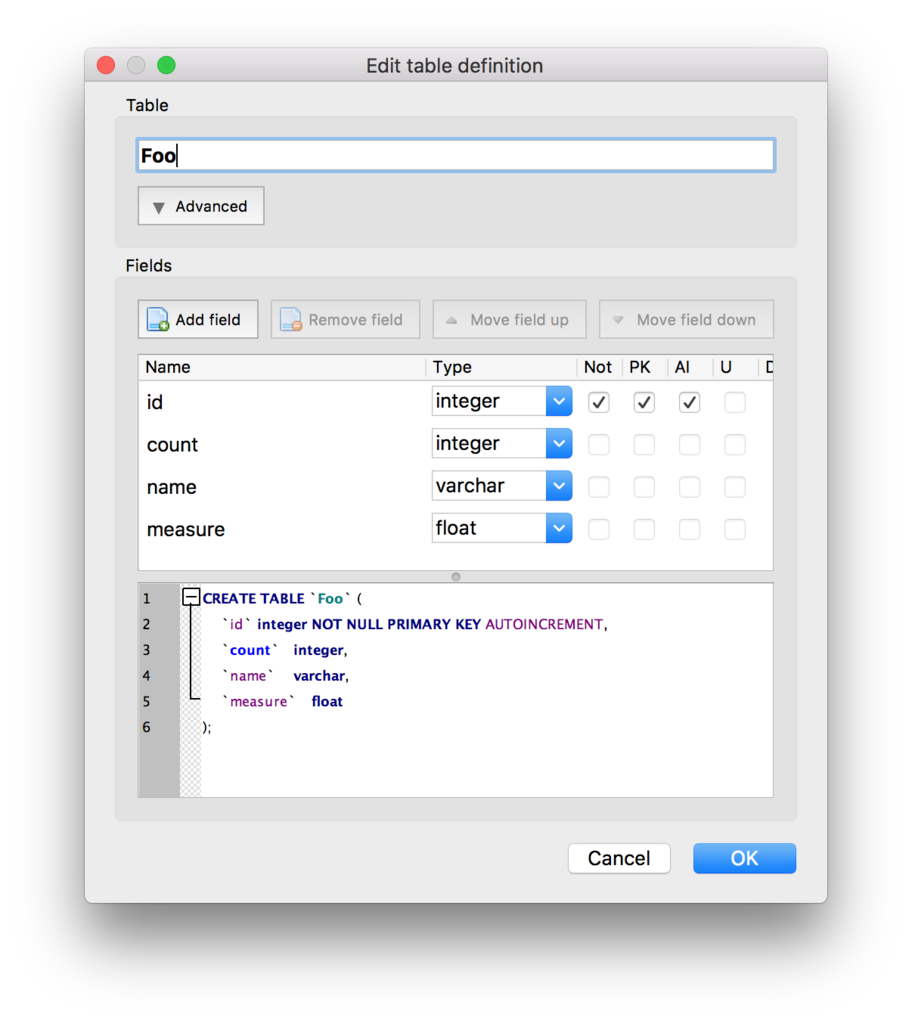Click the Table name input field
The height and width of the screenshot is (1024, 912).
click(x=455, y=155)
